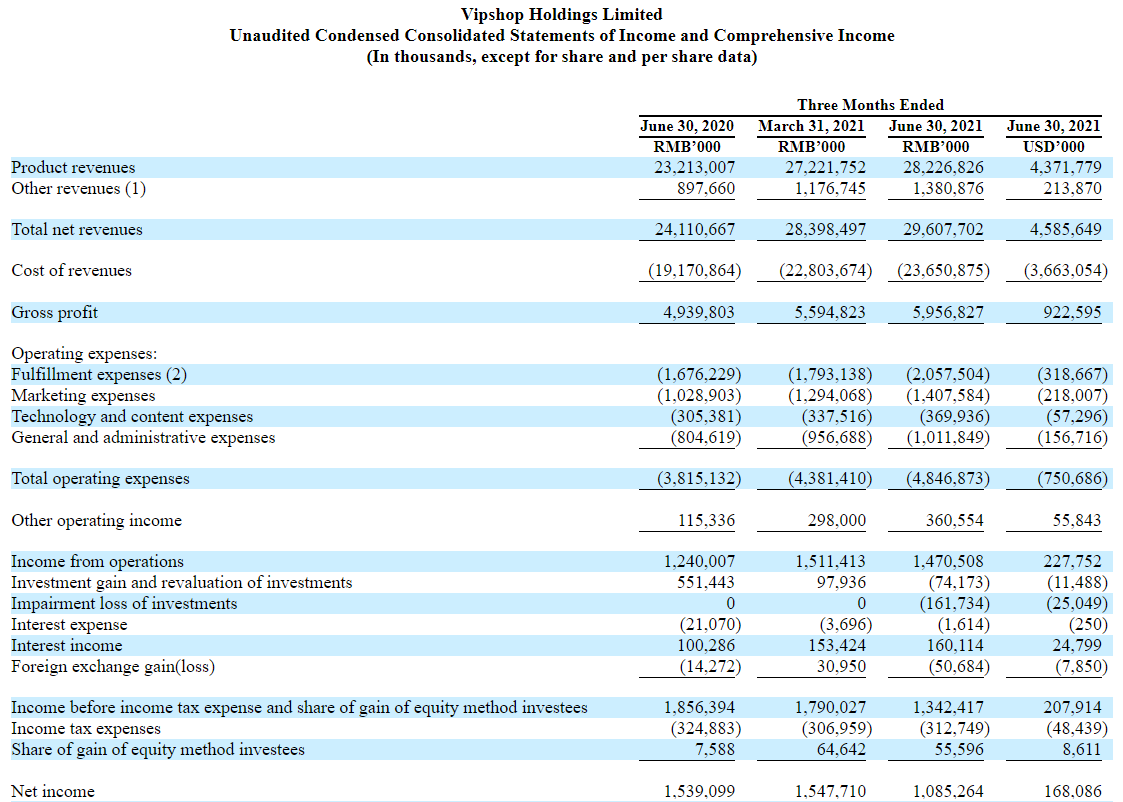Click the 'March 31, 2021' column header

(x=811, y=126)
